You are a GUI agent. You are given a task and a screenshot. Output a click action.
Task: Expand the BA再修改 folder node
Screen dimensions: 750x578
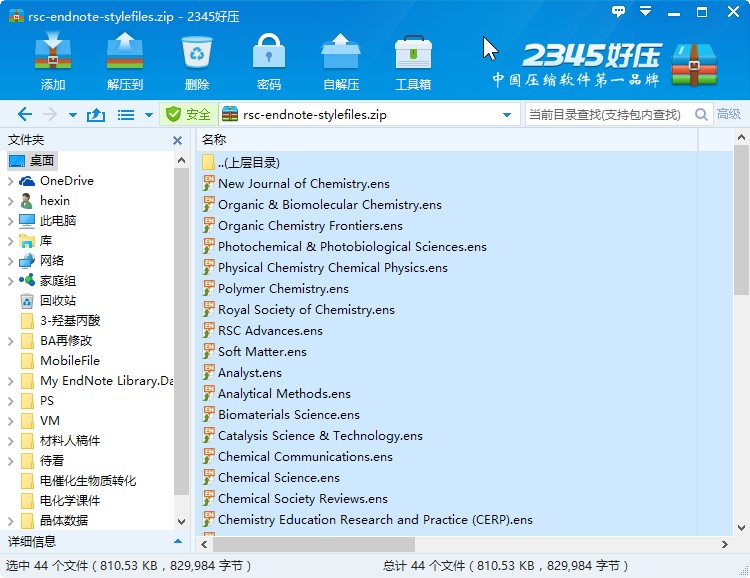pos(11,341)
